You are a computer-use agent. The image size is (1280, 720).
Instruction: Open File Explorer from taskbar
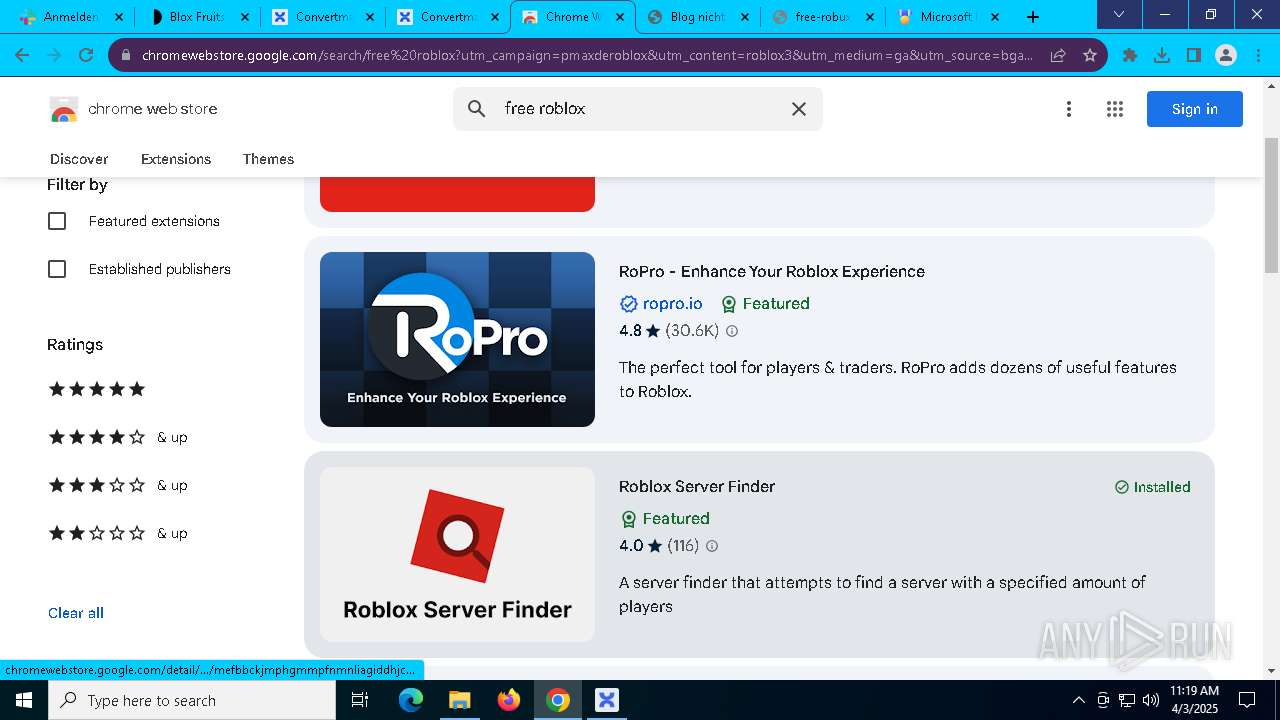click(x=459, y=700)
